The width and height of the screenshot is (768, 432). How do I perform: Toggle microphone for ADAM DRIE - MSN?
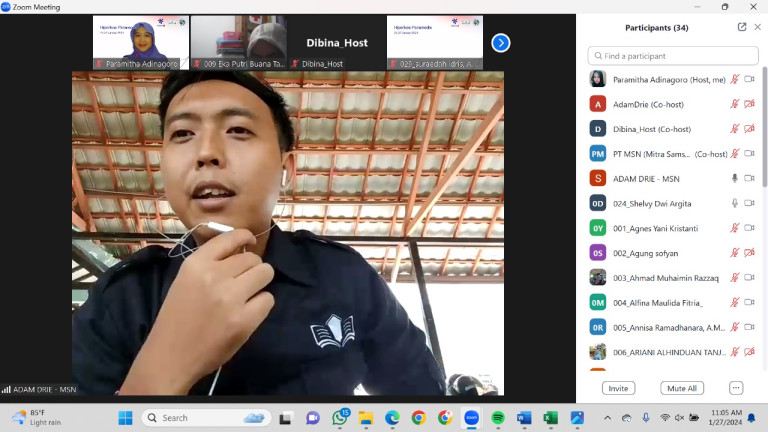735,178
